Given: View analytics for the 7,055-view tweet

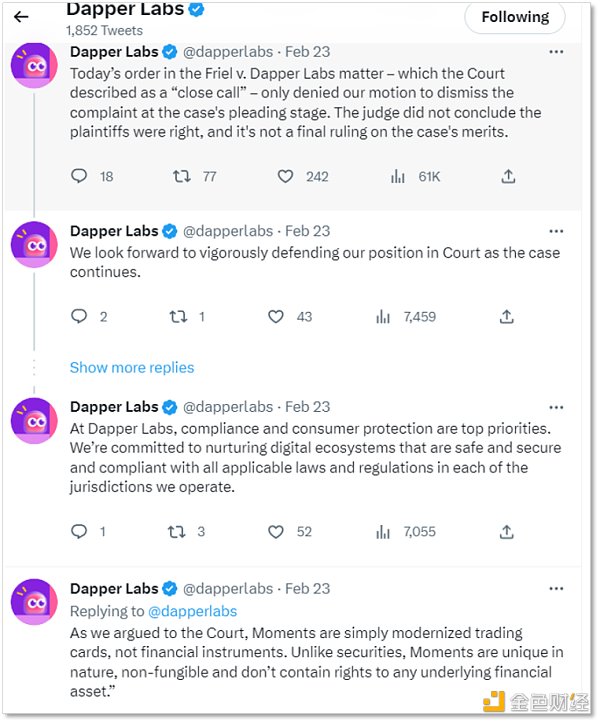Looking at the screenshot, I should (383, 531).
